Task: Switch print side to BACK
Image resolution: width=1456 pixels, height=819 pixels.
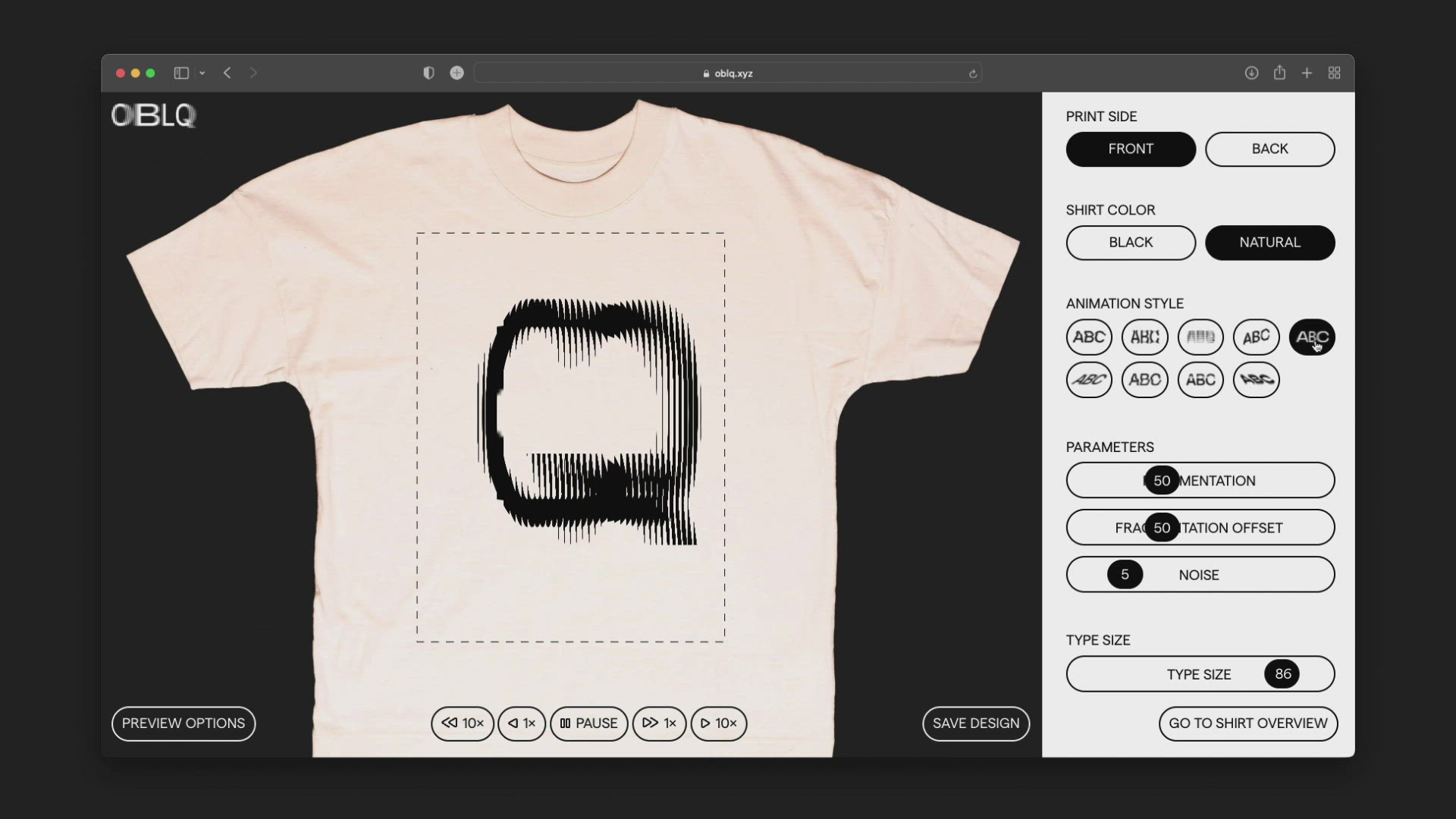Action: click(1270, 149)
